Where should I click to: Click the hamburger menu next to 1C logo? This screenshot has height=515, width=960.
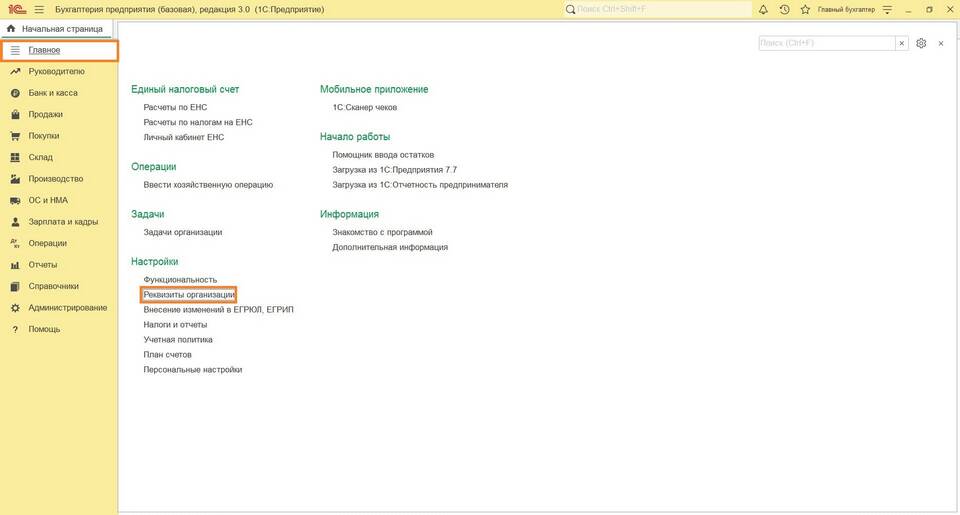pyautogui.click(x=39, y=9)
